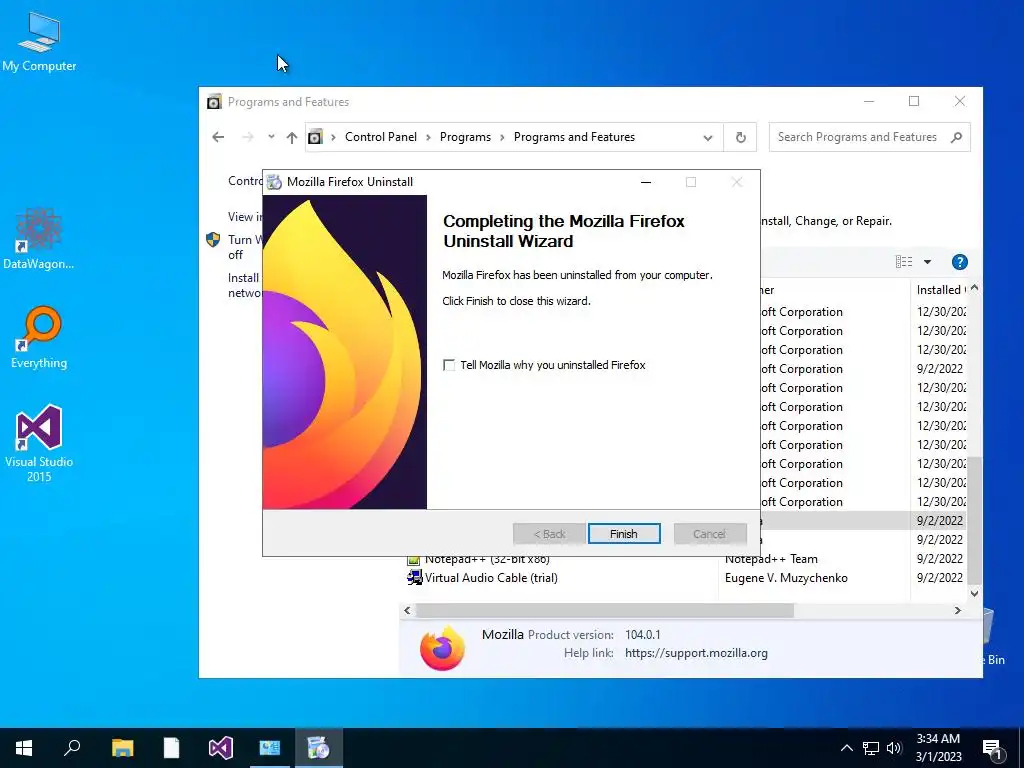
Task: Open My Computer desktop icon
Action: [x=39, y=40]
